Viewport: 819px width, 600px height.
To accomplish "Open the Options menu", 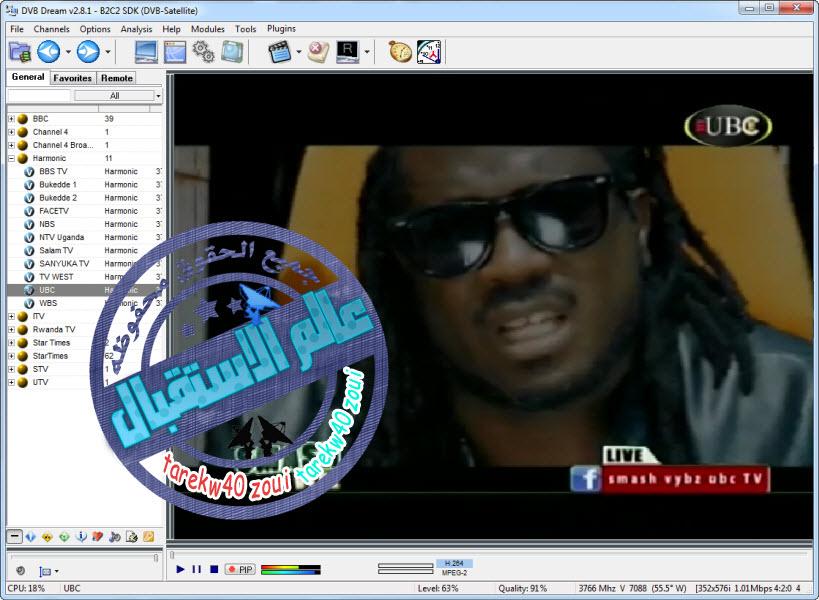I will pyautogui.click(x=95, y=29).
